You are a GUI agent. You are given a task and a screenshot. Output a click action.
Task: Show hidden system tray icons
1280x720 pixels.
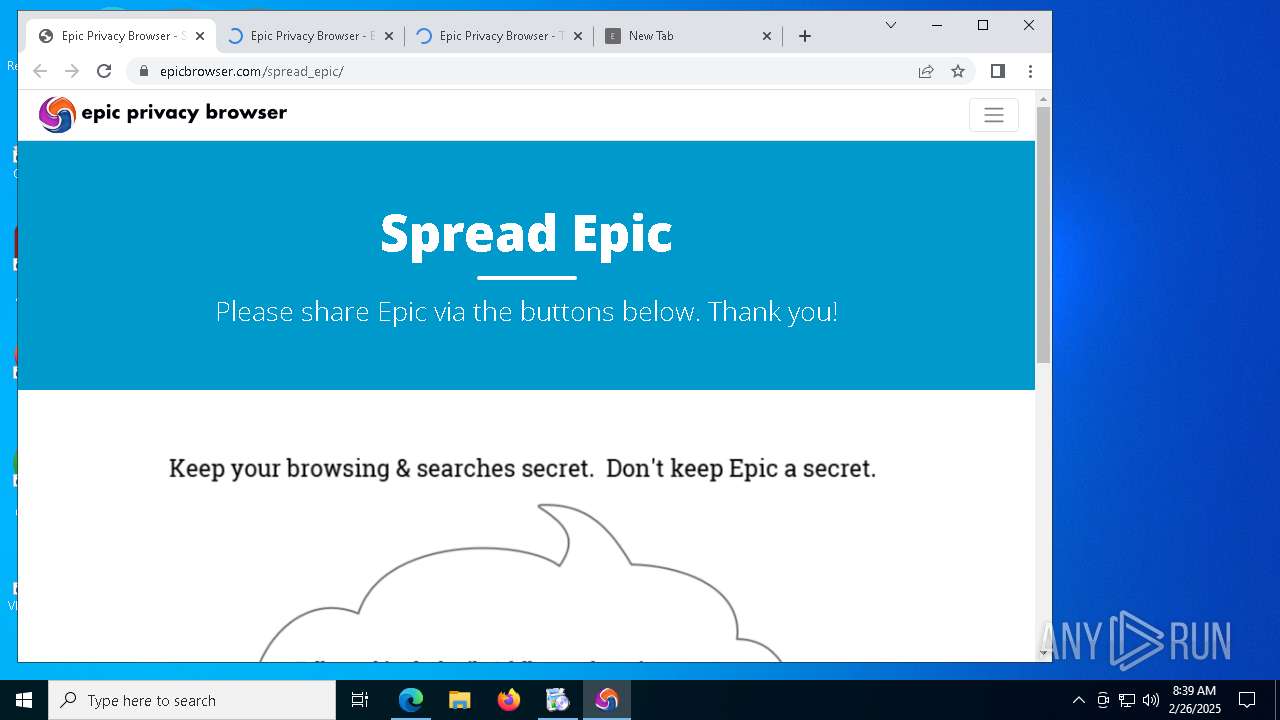(1078, 700)
